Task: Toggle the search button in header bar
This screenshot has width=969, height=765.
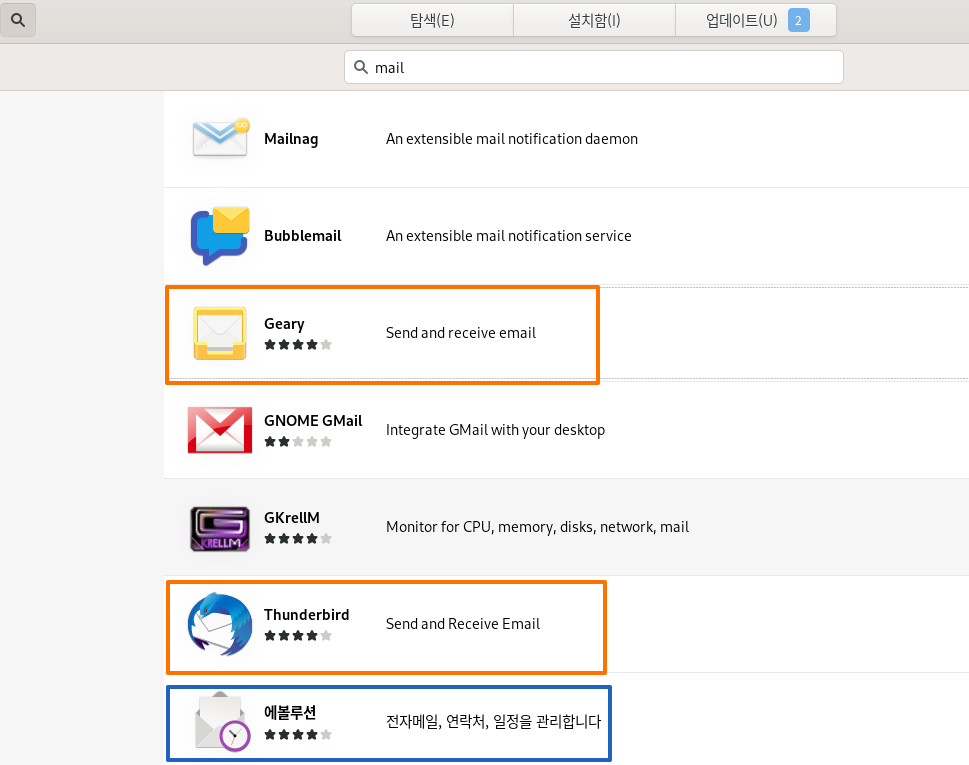Action: [18, 20]
